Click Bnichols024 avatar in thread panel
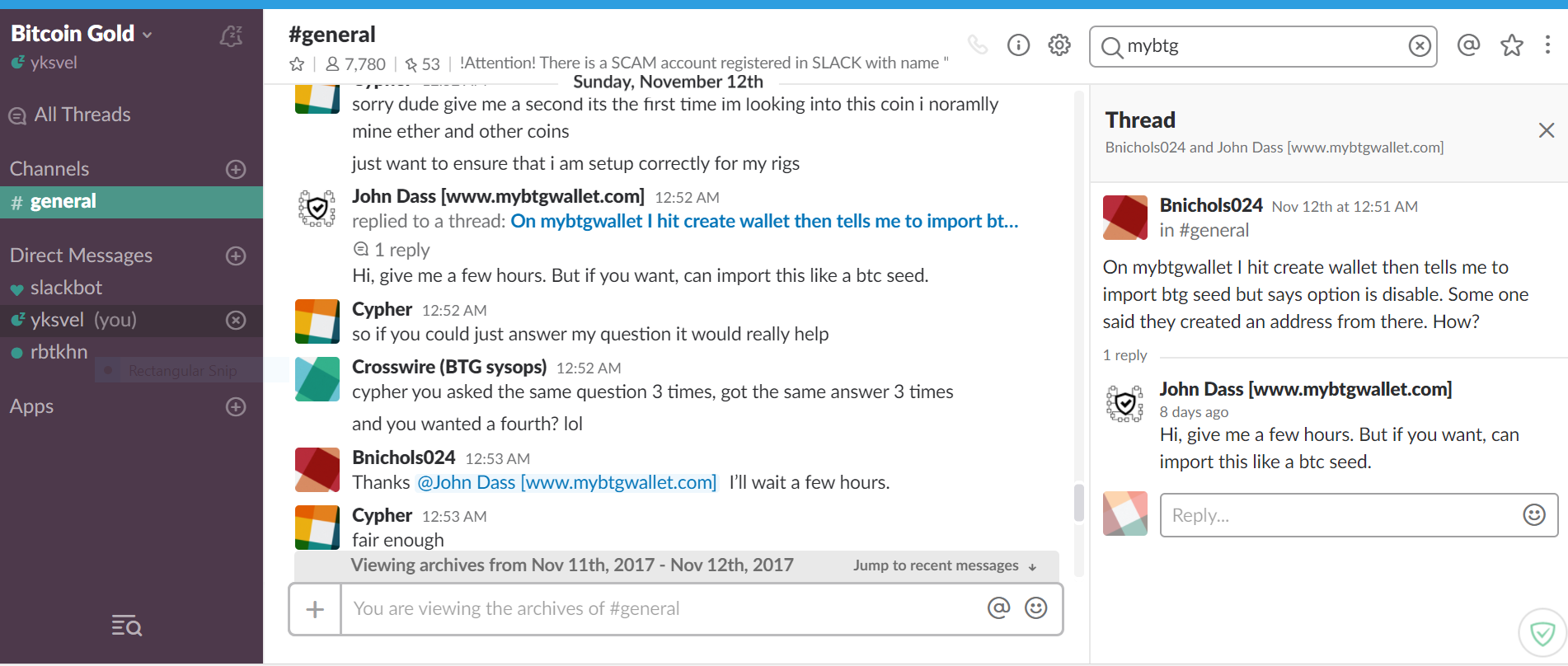This screenshot has height=666, width=1568. [x=1125, y=218]
